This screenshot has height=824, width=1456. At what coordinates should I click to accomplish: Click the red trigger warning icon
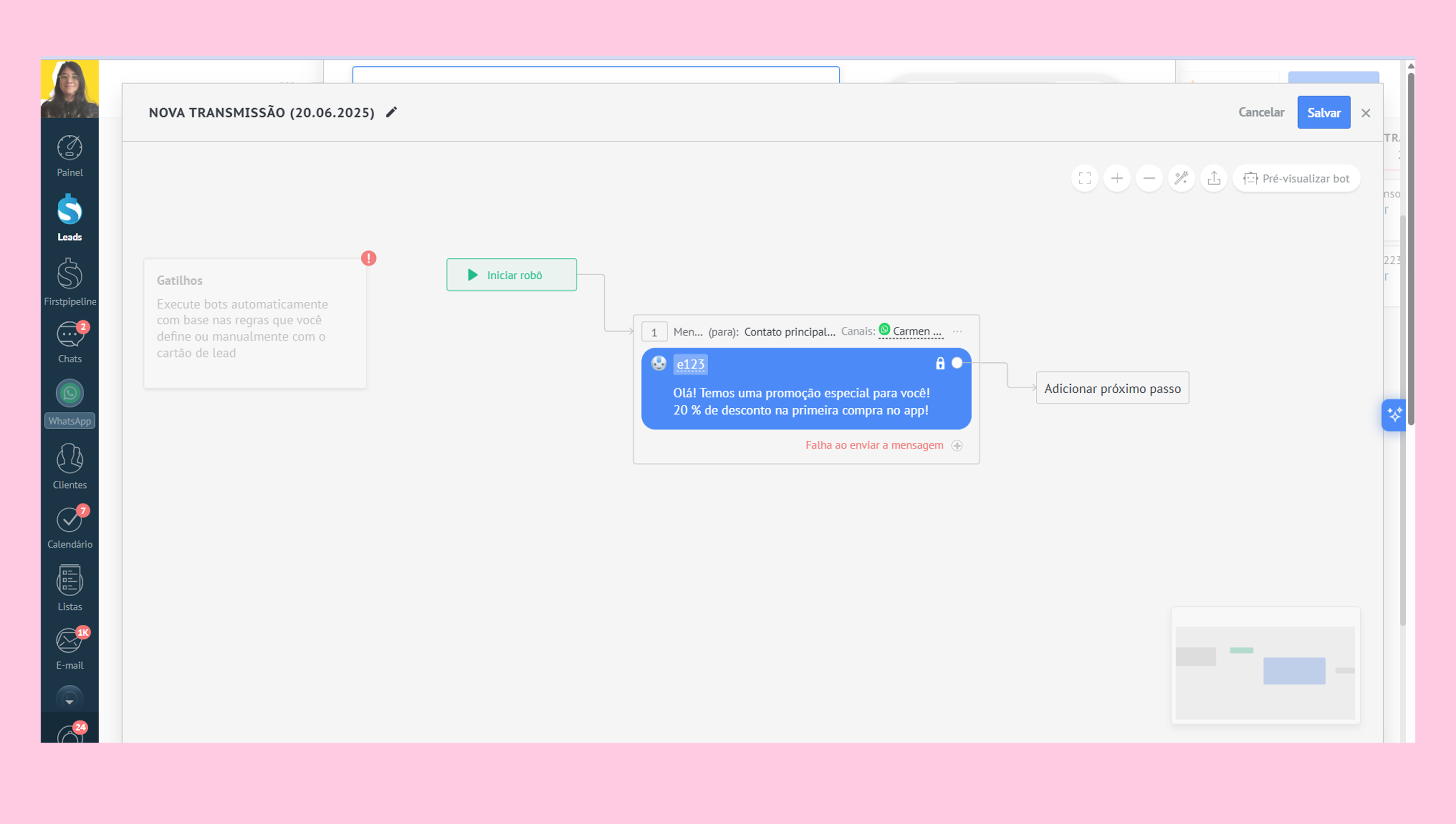coord(368,258)
